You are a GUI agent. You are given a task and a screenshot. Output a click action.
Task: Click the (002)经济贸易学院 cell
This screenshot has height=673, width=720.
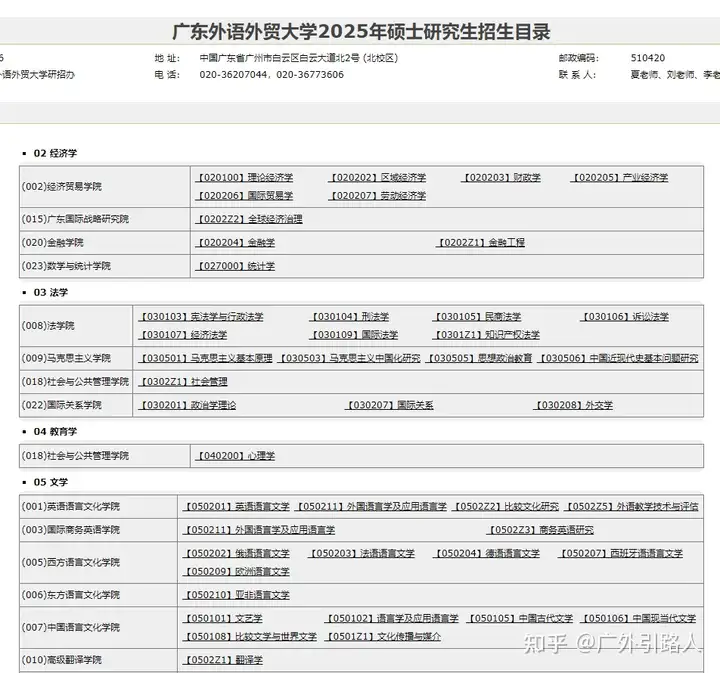[105, 187]
